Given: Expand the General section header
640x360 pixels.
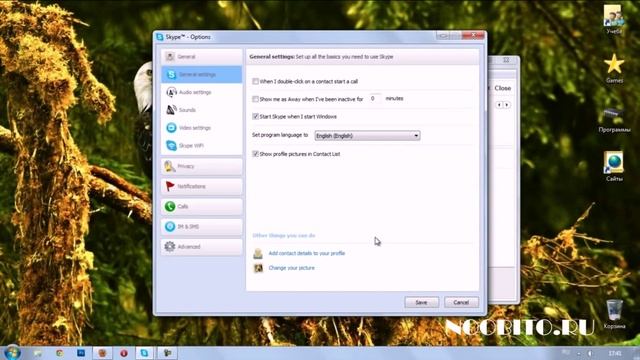Looking at the screenshot, I should coord(202,57).
